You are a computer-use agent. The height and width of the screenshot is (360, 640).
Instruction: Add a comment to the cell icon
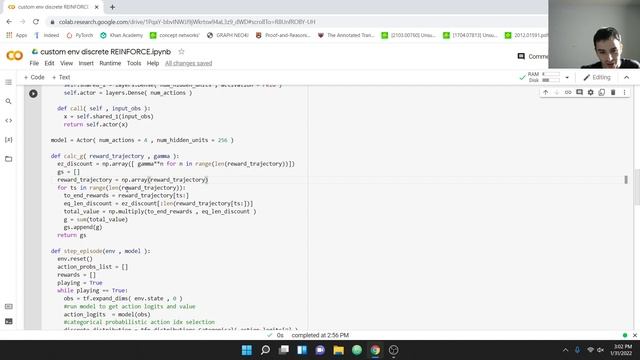(x=579, y=93)
